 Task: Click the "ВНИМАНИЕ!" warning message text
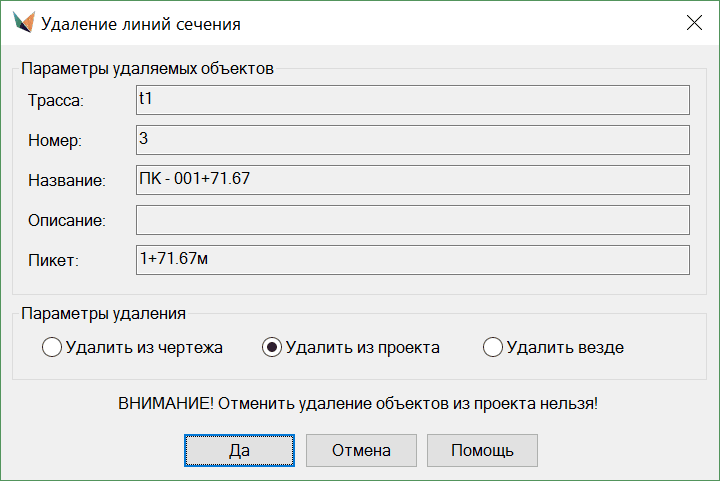358,404
